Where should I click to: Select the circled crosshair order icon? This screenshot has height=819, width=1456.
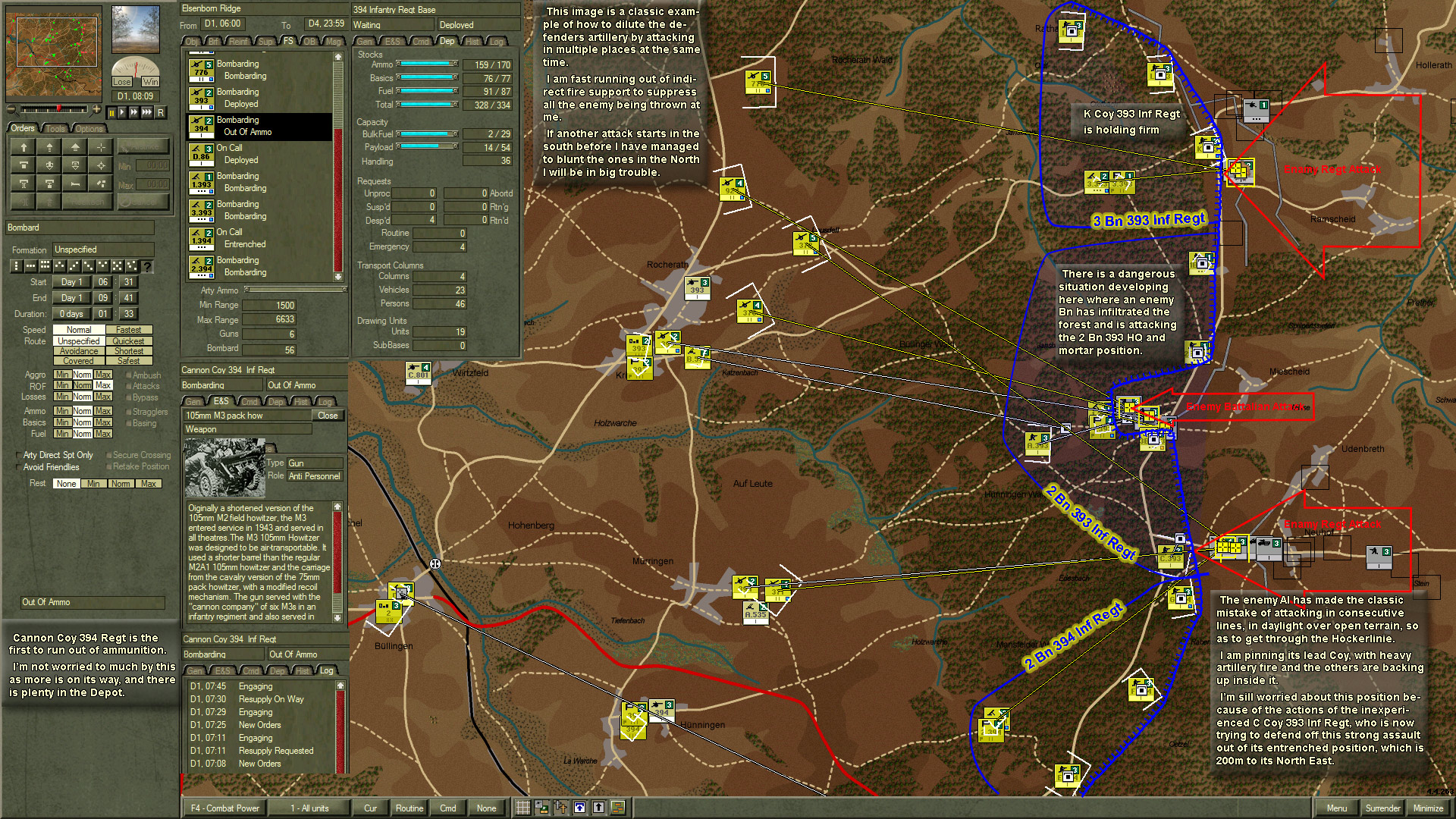[x=101, y=165]
